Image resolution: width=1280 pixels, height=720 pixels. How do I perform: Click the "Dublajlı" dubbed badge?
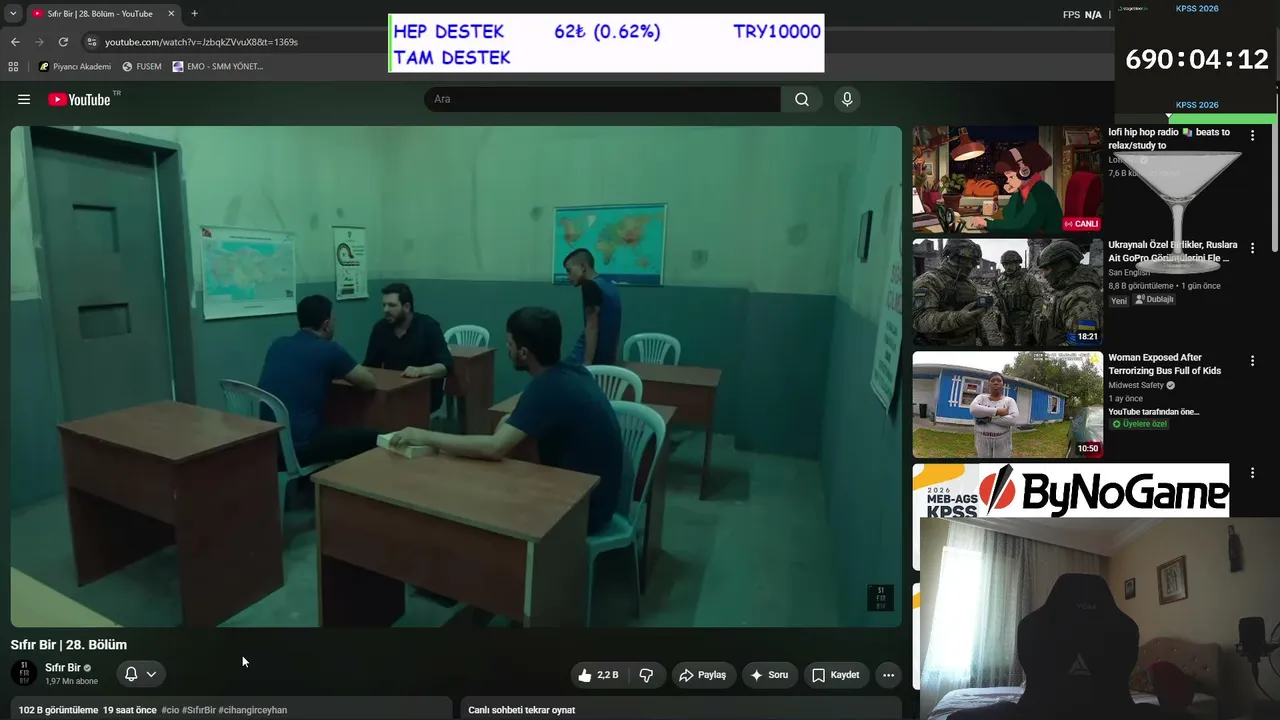(1154, 300)
